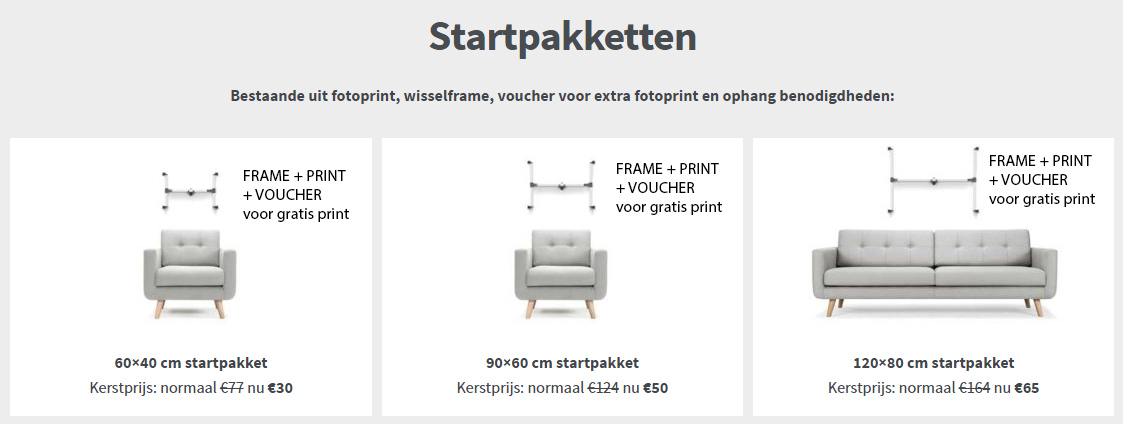Open the 120×80 cm startpakket title

pos(934,363)
